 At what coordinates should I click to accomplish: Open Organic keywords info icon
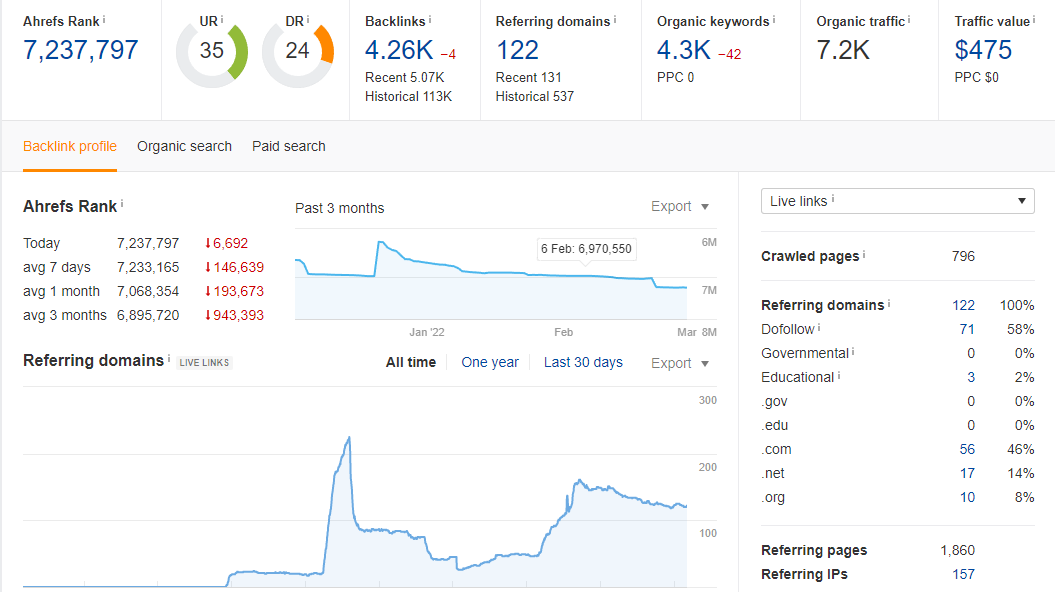774,20
